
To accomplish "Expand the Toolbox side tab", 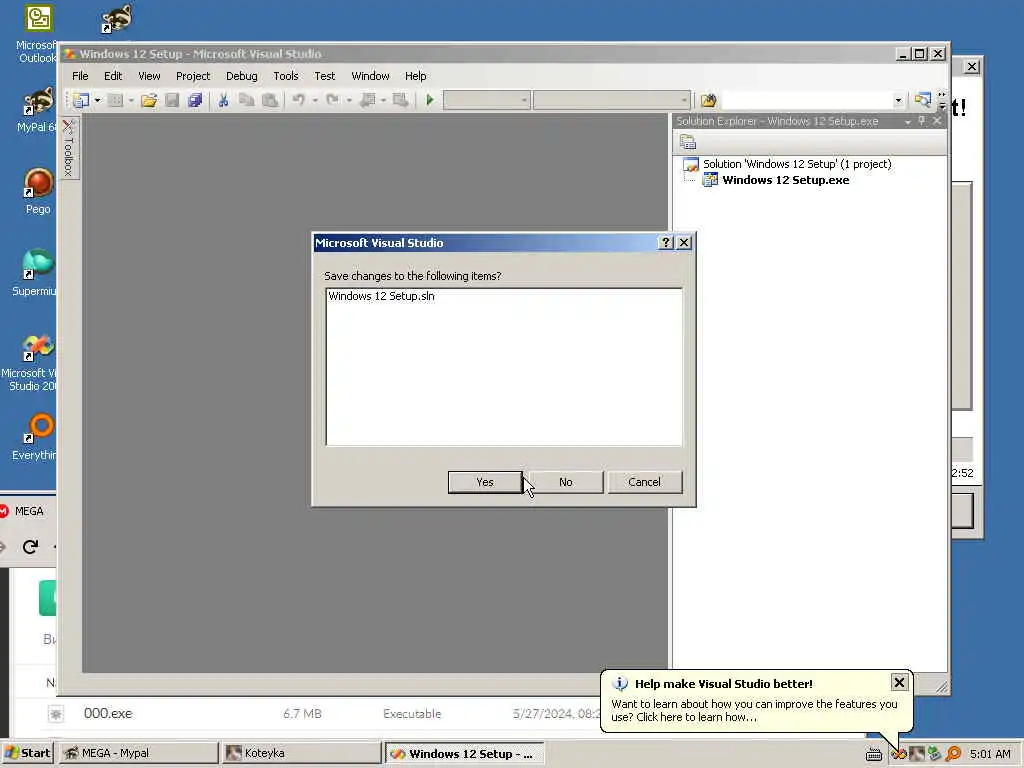I will (x=69, y=148).
